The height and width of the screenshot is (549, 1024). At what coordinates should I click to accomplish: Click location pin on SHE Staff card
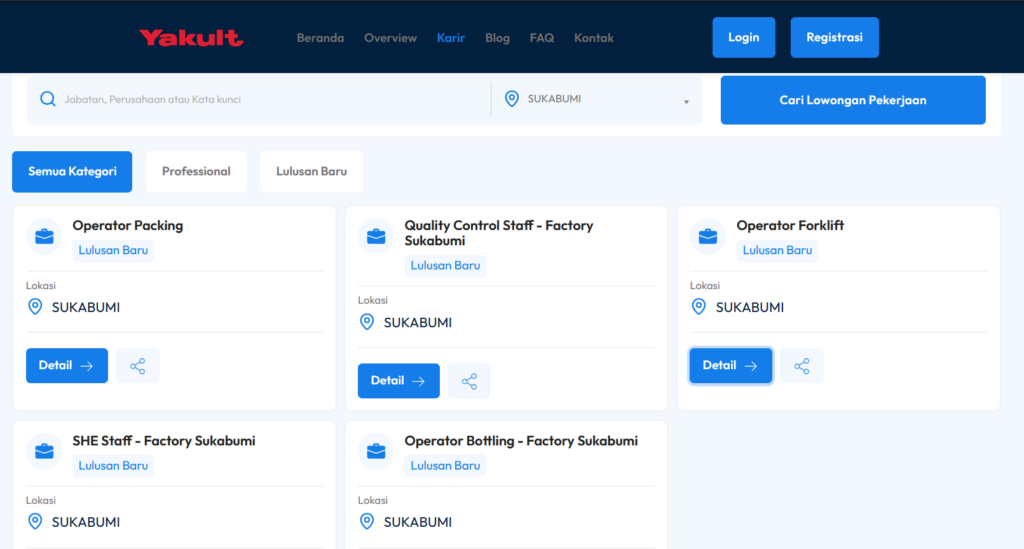click(x=35, y=522)
